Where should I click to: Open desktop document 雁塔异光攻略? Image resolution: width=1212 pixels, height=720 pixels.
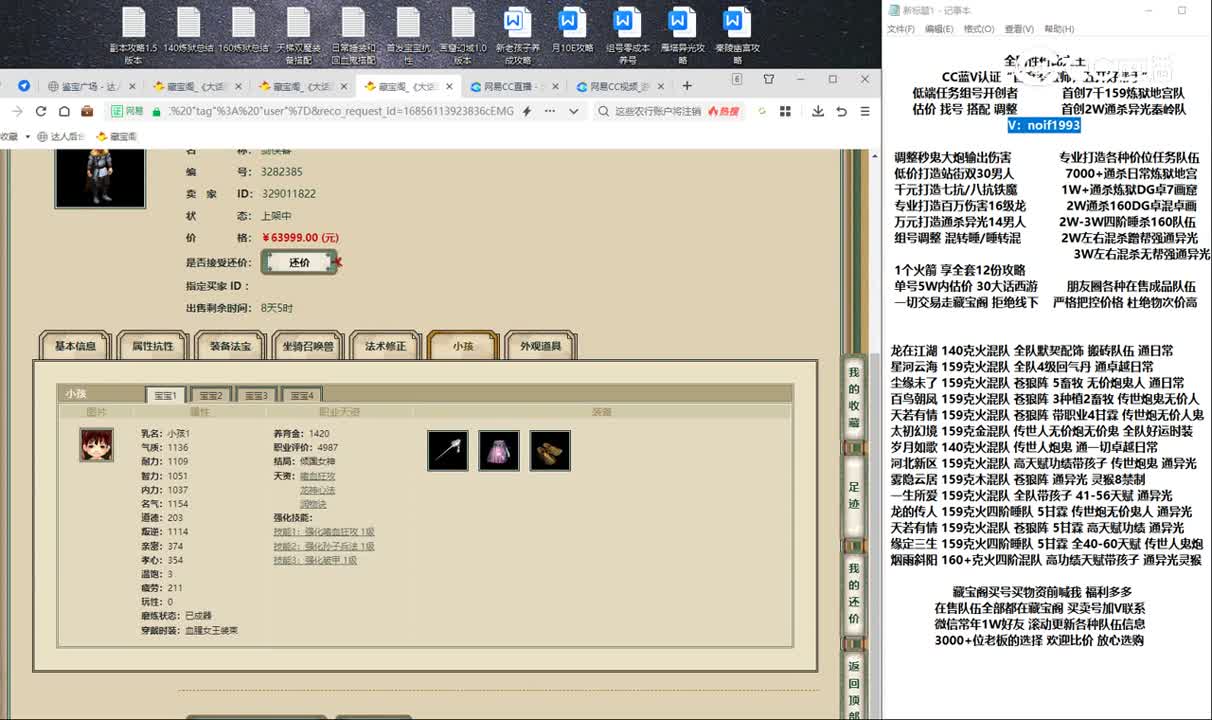[x=682, y=35]
